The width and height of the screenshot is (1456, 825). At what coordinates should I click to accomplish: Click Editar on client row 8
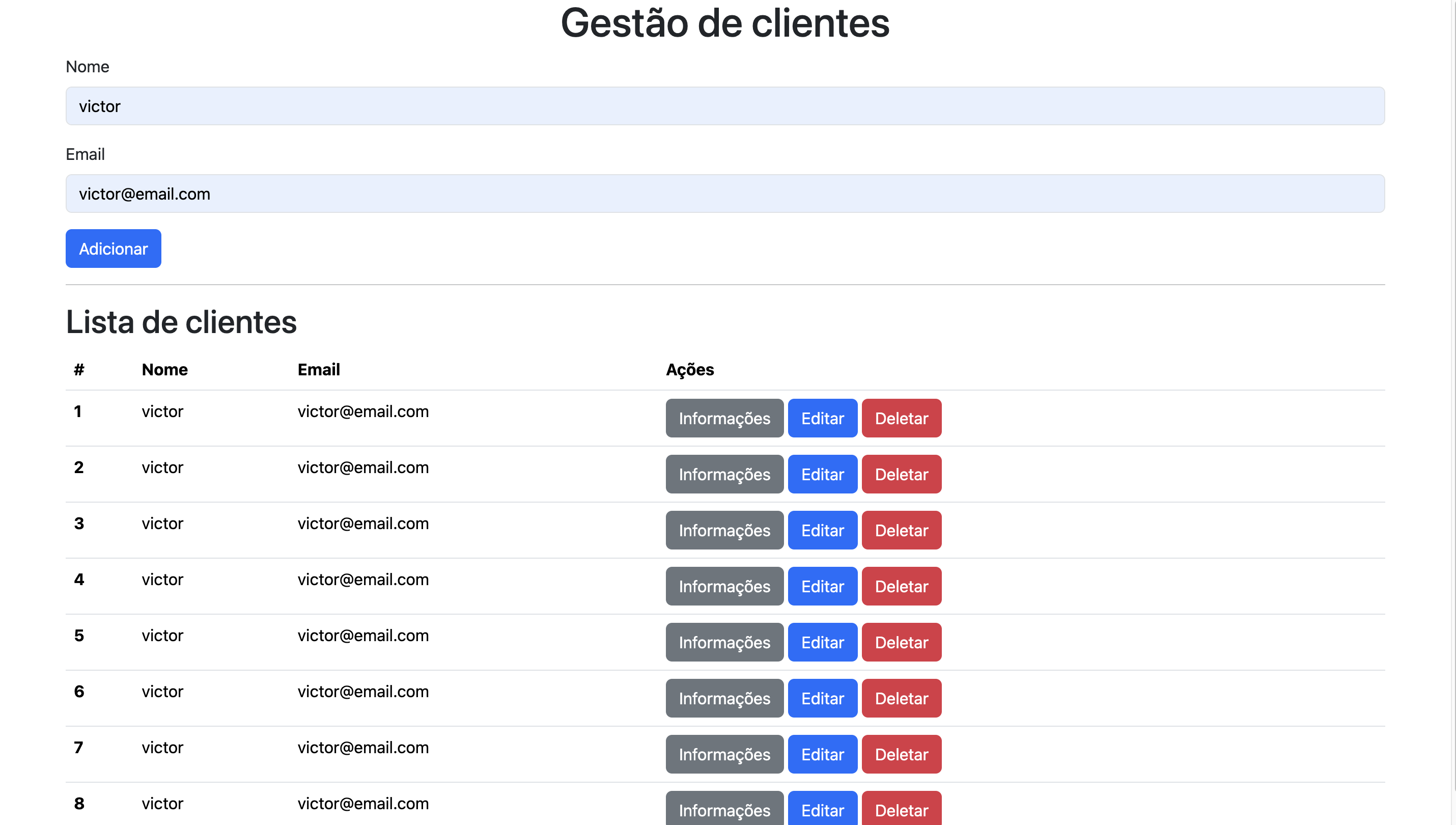tap(822, 810)
